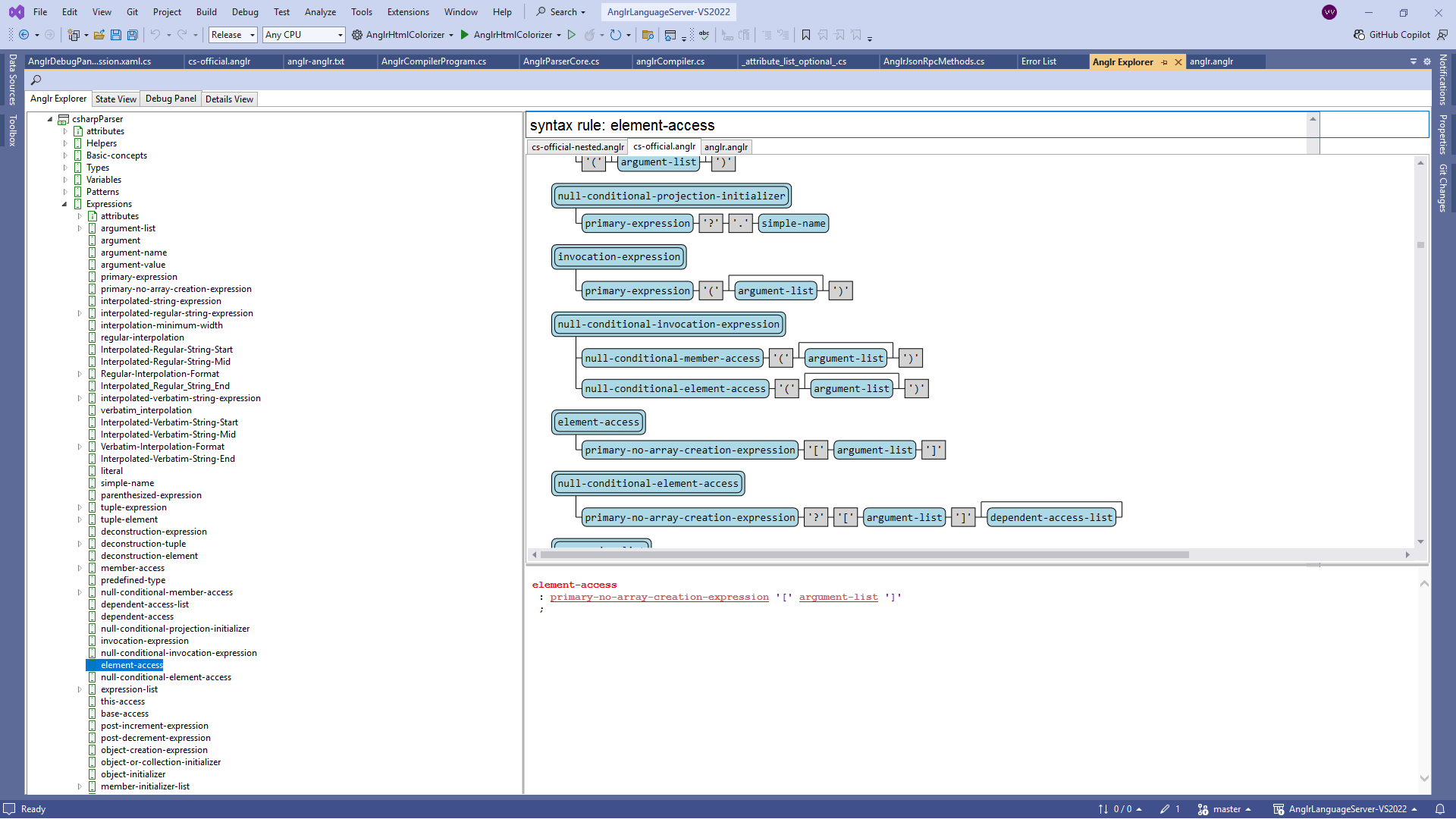Expand the Patterns tree node
The height and width of the screenshot is (819, 1456).
(64, 192)
